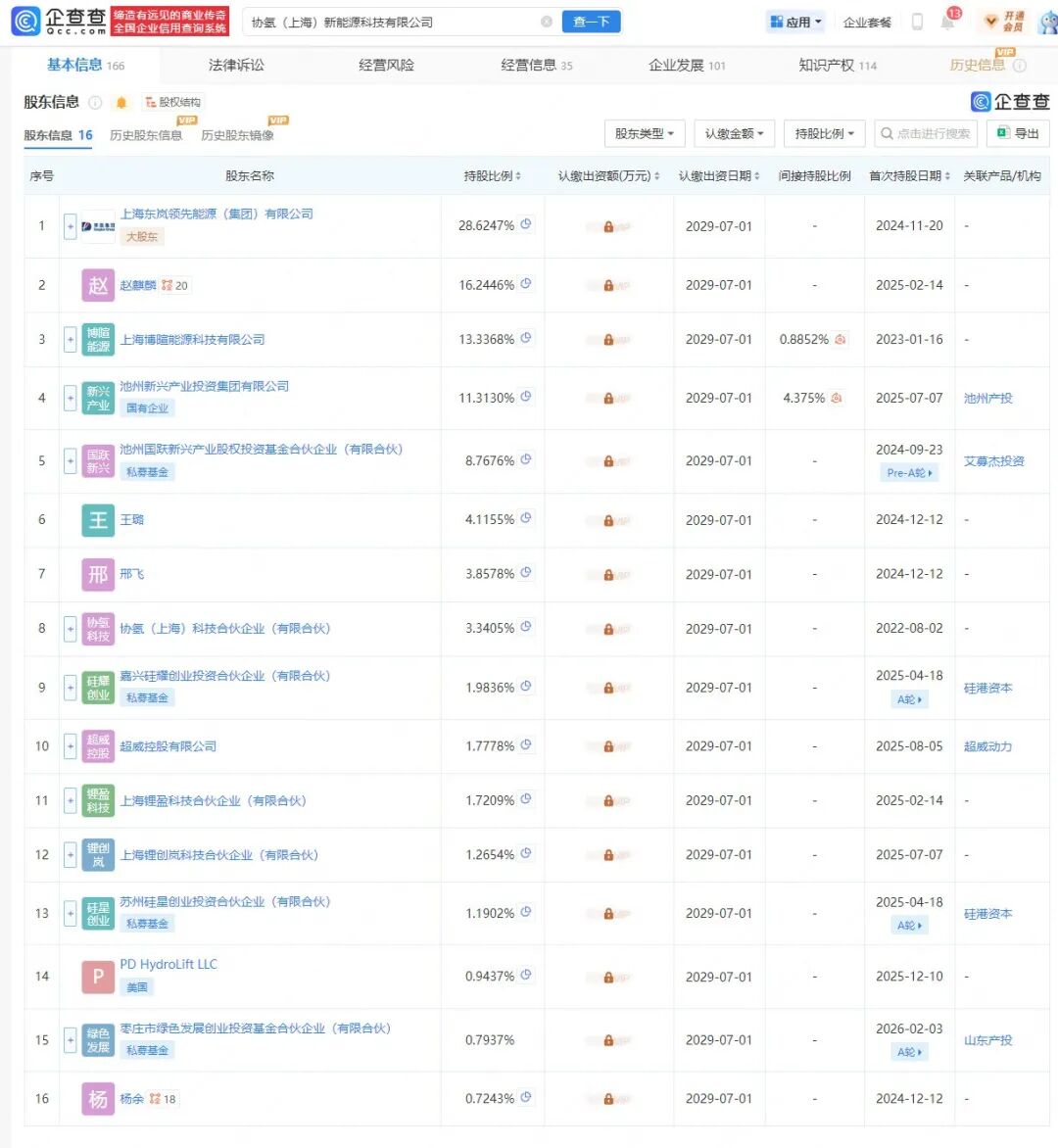
Task: Click the lock icon in row 1 出资额
Action: pyautogui.click(x=606, y=226)
